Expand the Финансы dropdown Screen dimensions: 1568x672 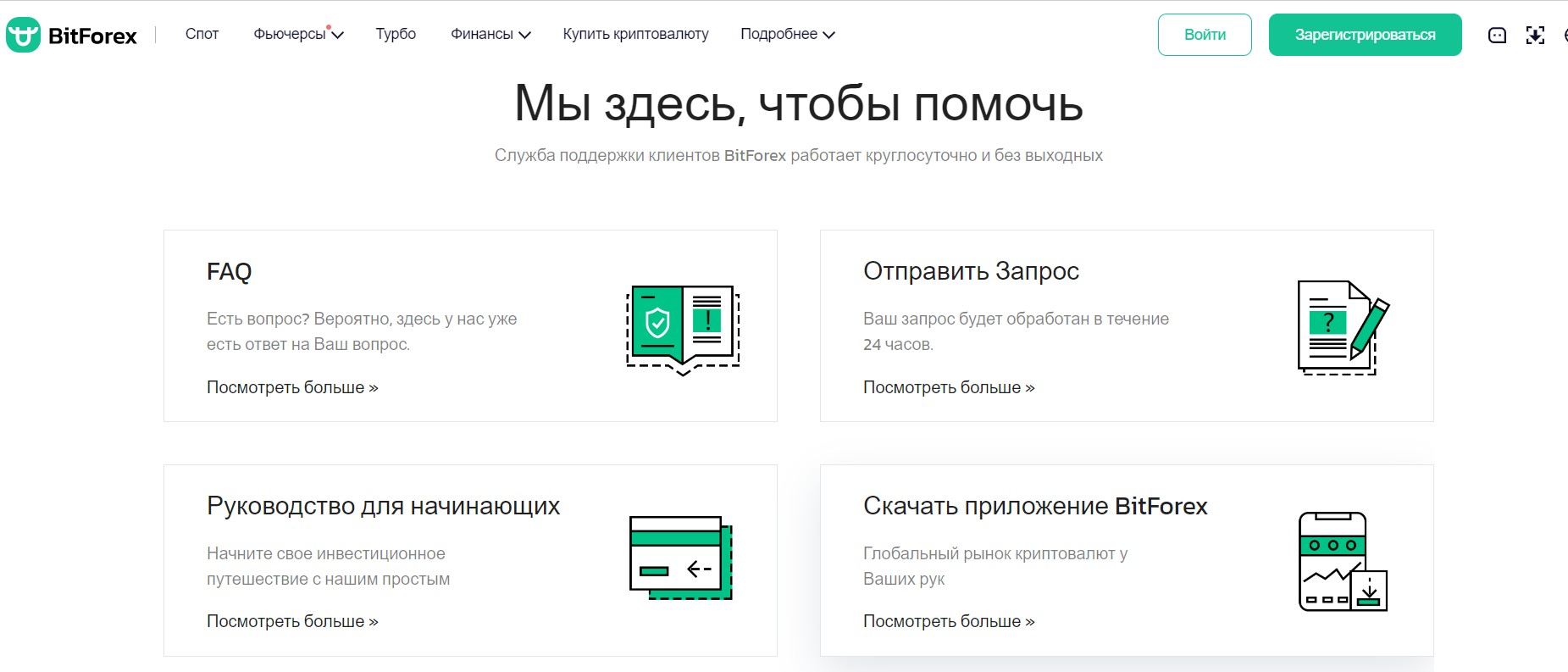click(x=490, y=34)
